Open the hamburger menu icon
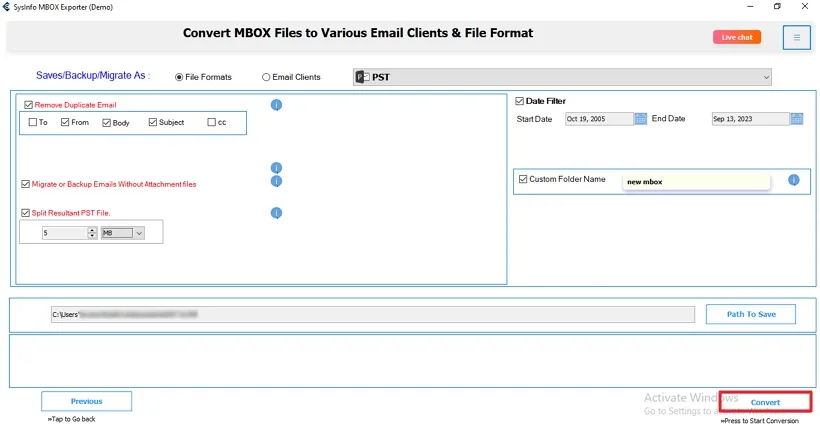The height and width of the screenshot is (437, 820). click(x=797, y=38)
